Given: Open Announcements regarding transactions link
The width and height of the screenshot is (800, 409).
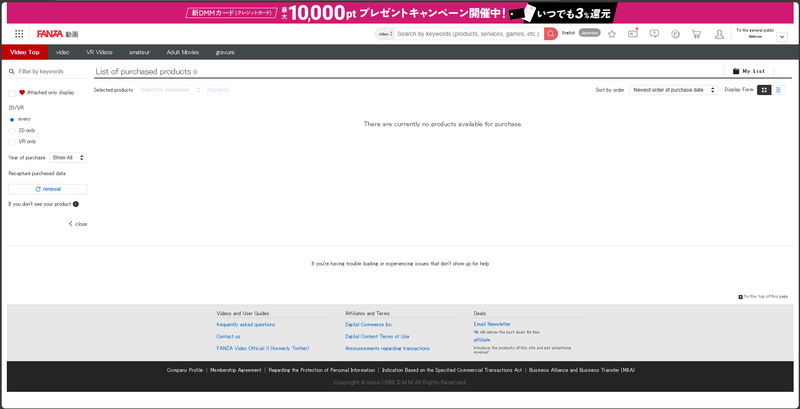Looking at the screenshot, I should point(387,348).
